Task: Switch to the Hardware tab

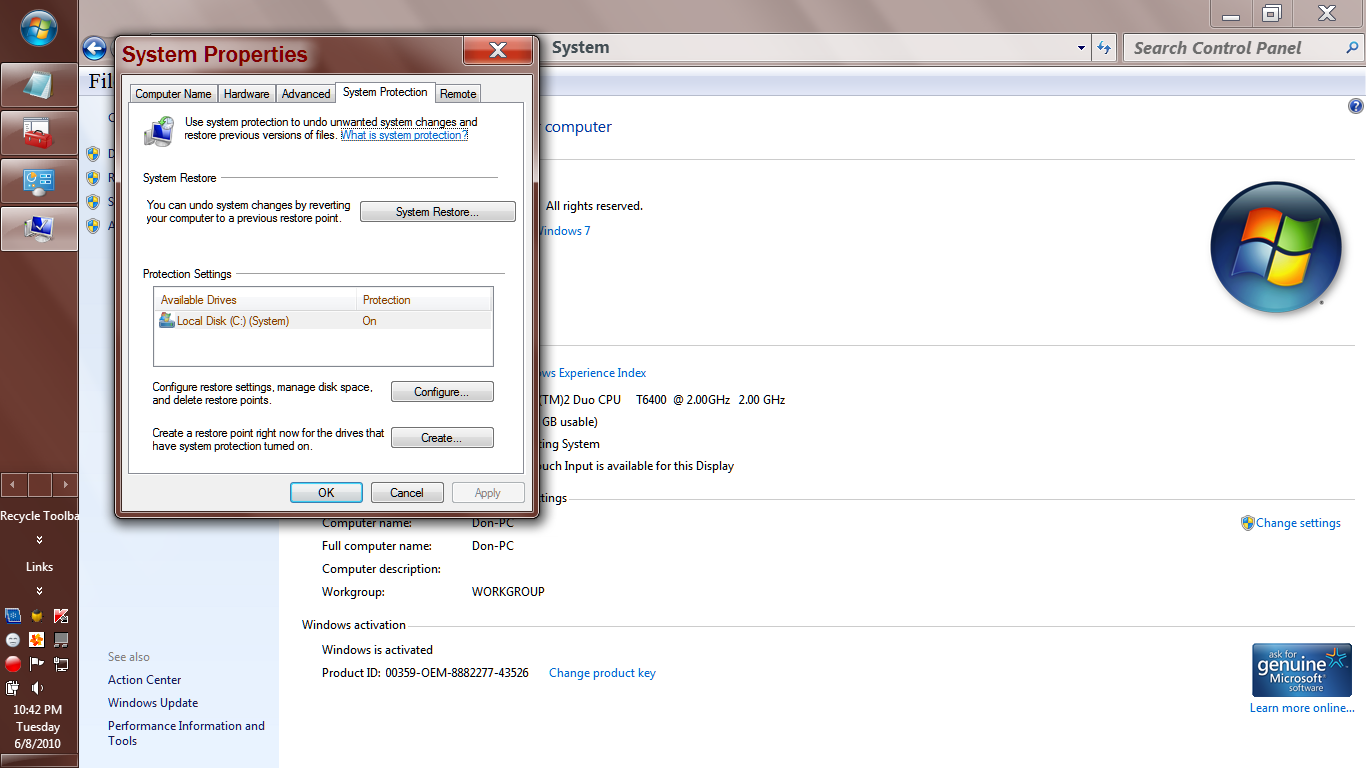Action: (x=246, y=93)
